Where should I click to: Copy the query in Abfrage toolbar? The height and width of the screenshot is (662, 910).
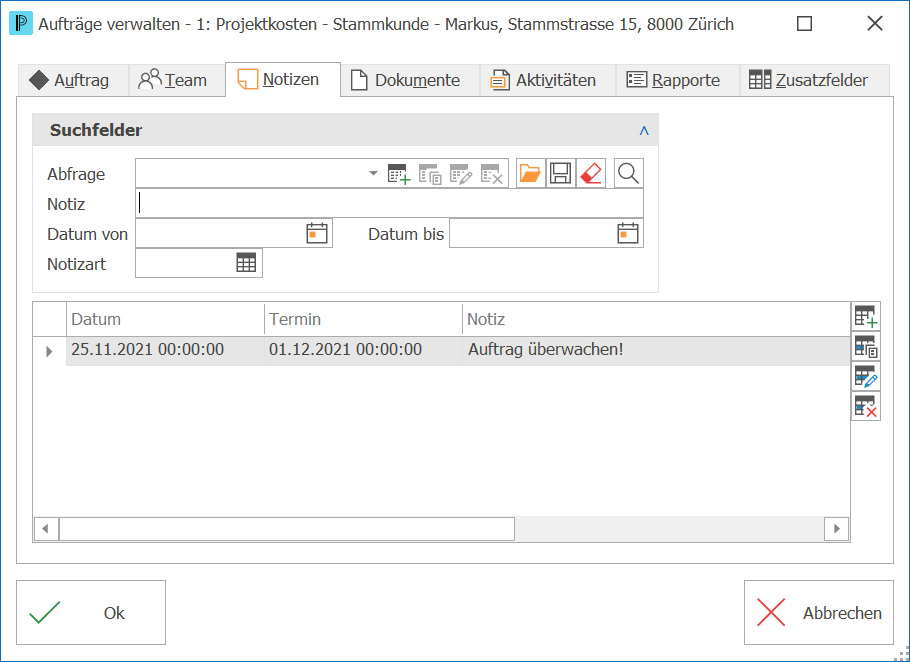click(430, 173)
